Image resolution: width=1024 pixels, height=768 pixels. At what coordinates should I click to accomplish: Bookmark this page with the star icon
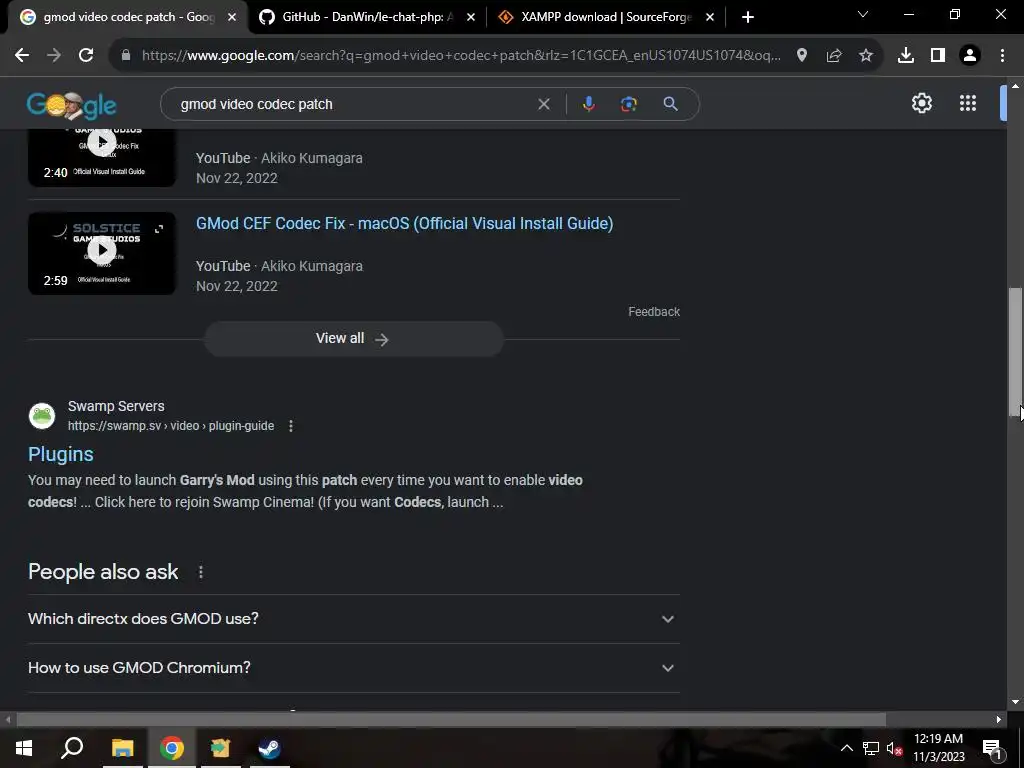pyautogui.click(x=866, y=56)
